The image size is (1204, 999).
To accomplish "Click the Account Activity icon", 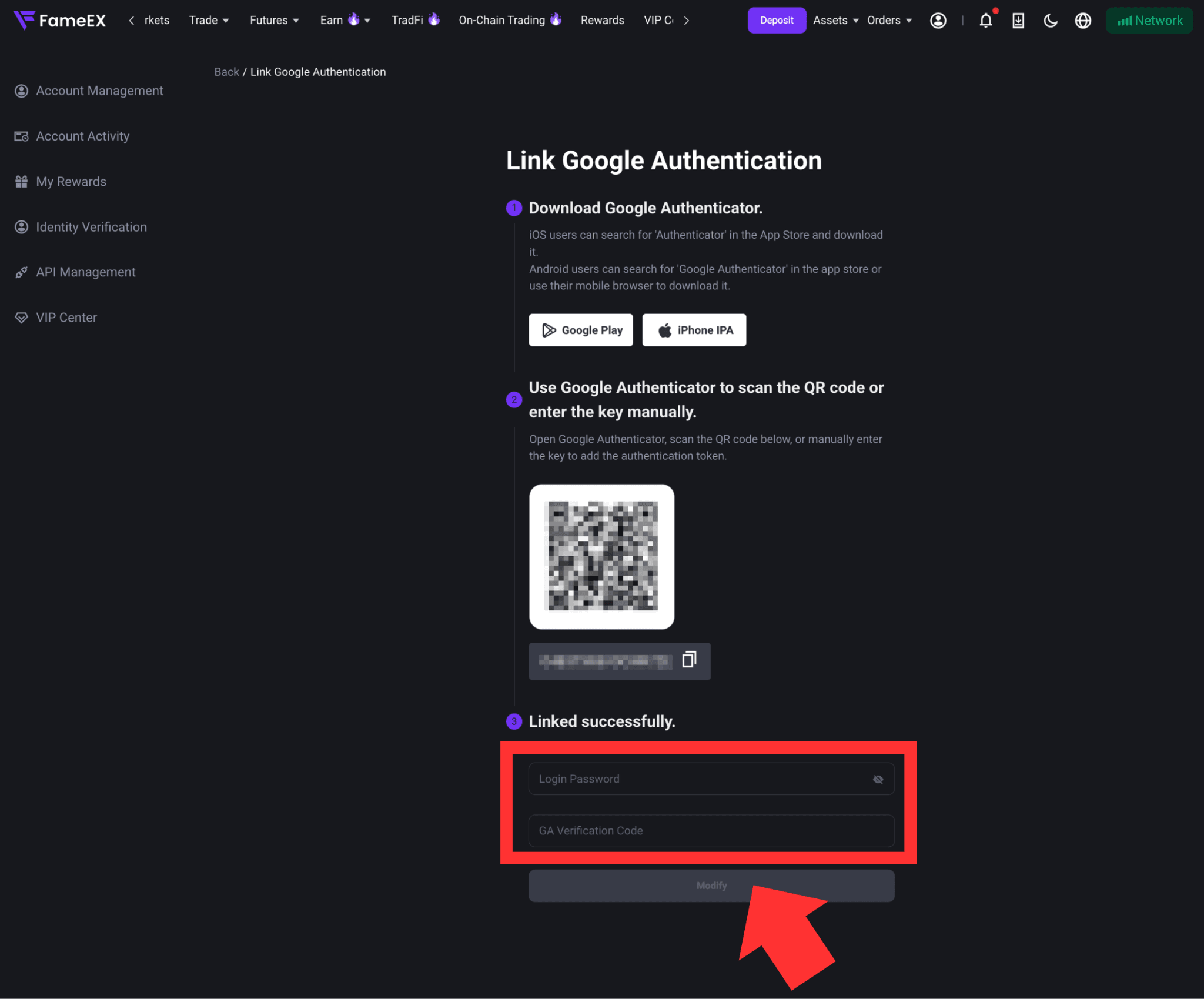I will point(22,136).
